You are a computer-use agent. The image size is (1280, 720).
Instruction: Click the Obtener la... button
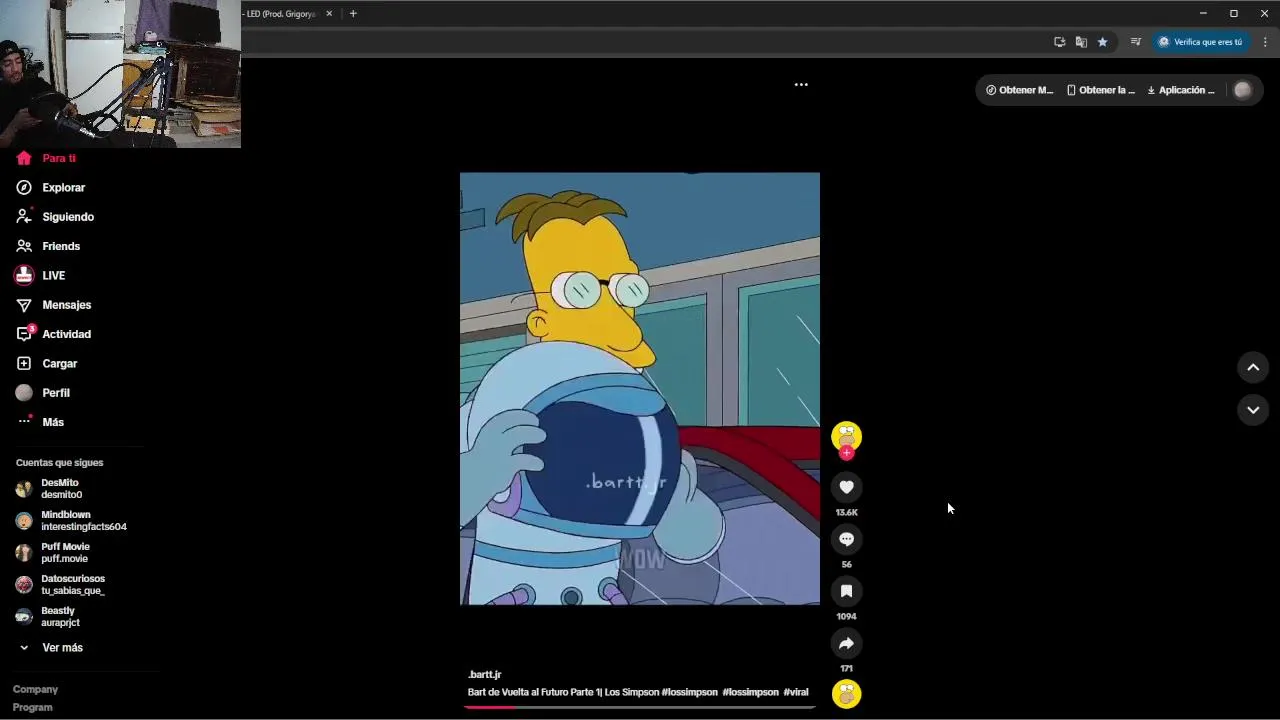point(1100,90)
